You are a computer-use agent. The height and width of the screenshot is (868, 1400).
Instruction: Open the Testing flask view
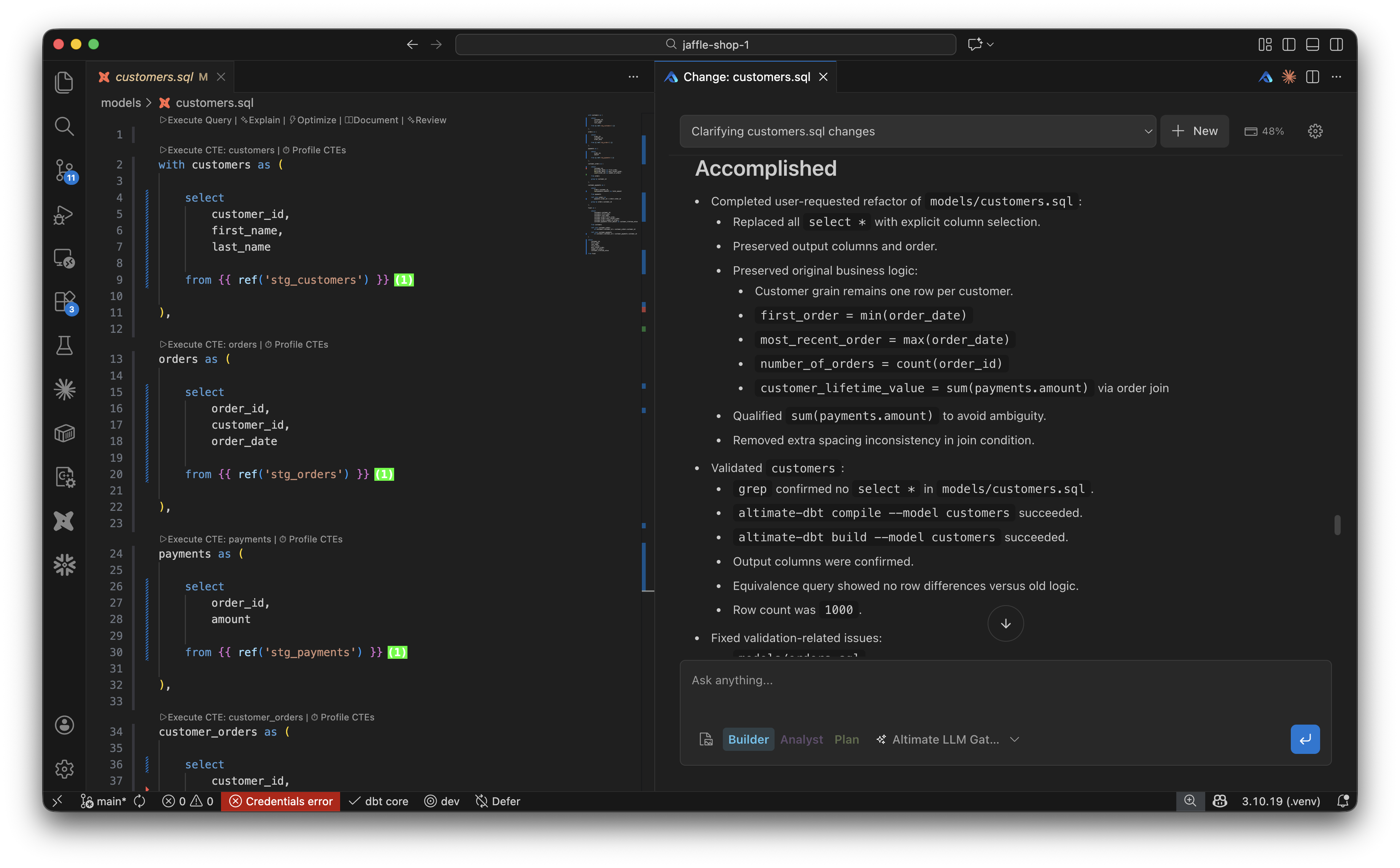64,346
